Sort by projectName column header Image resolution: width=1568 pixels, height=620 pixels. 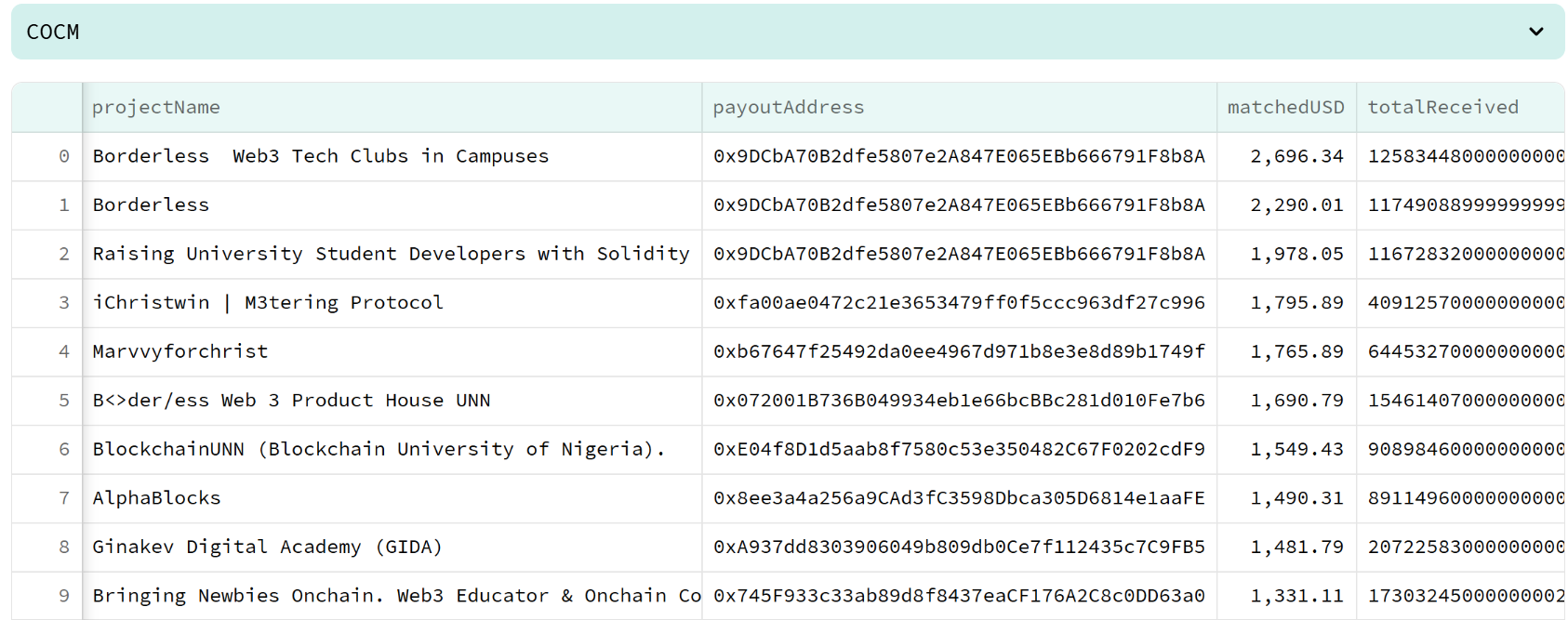[x=392, y=107]
